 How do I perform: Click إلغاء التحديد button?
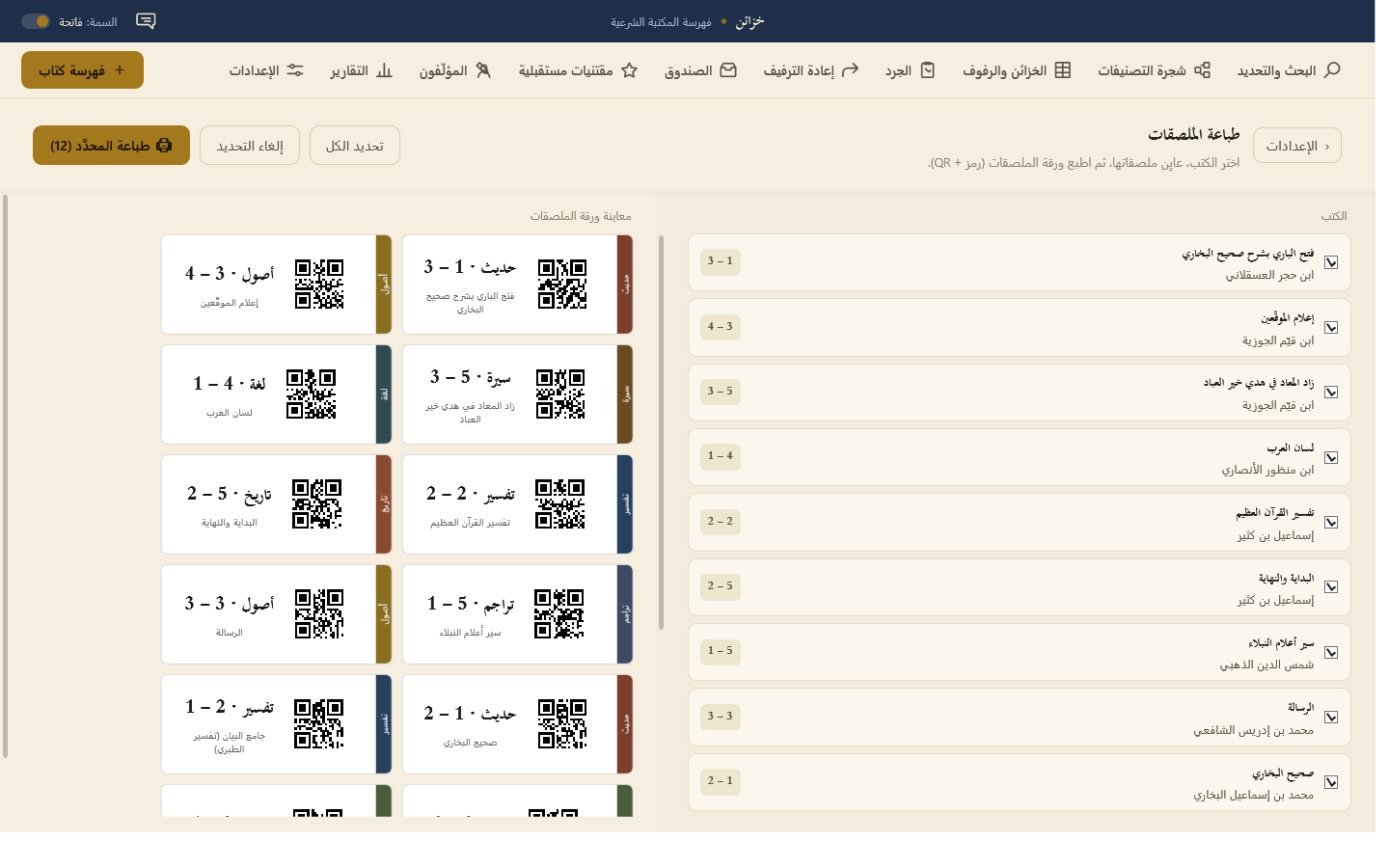click(x=250, y=146)
